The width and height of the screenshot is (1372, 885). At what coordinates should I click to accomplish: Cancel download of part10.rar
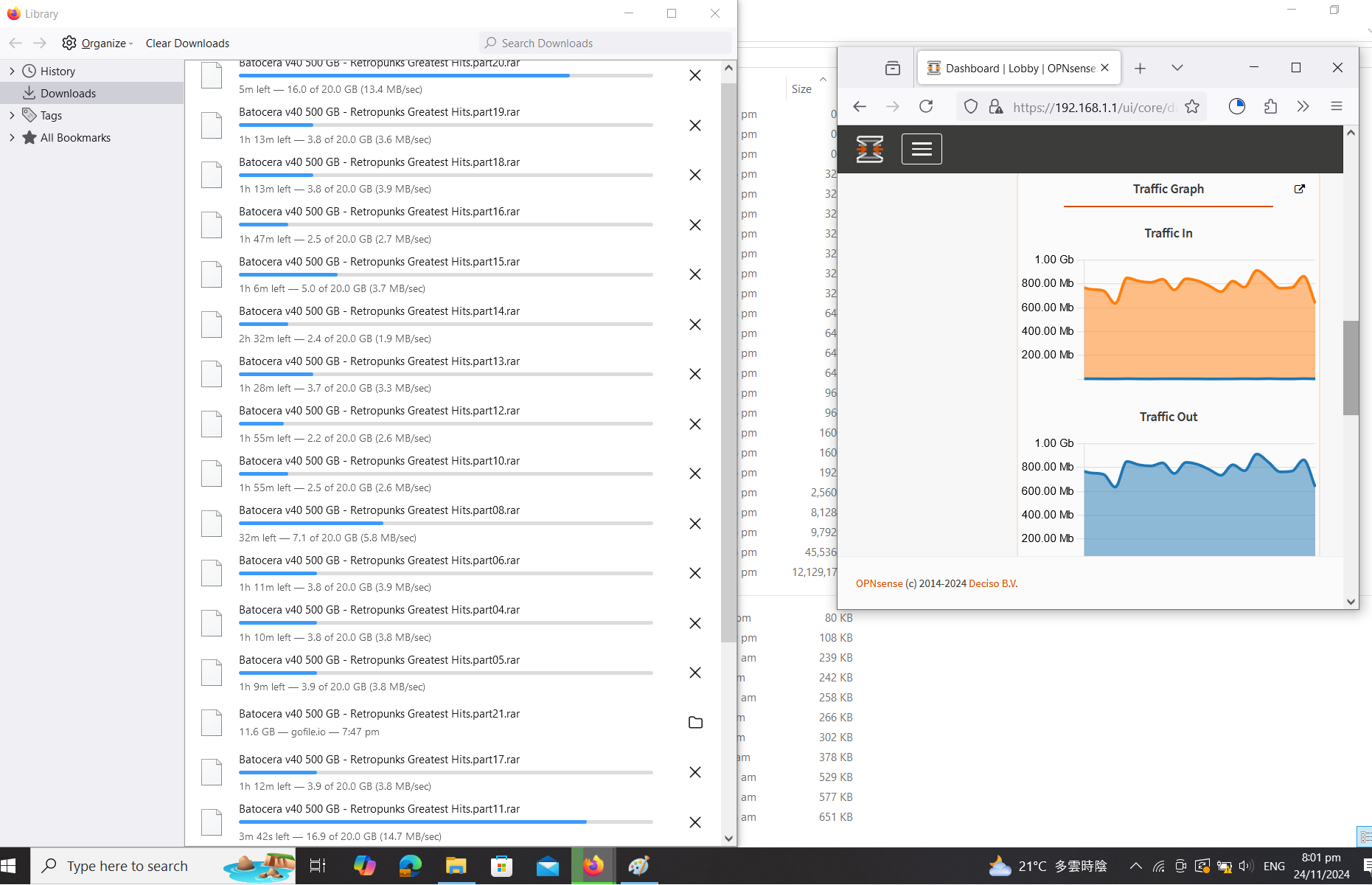coord(694,473)
